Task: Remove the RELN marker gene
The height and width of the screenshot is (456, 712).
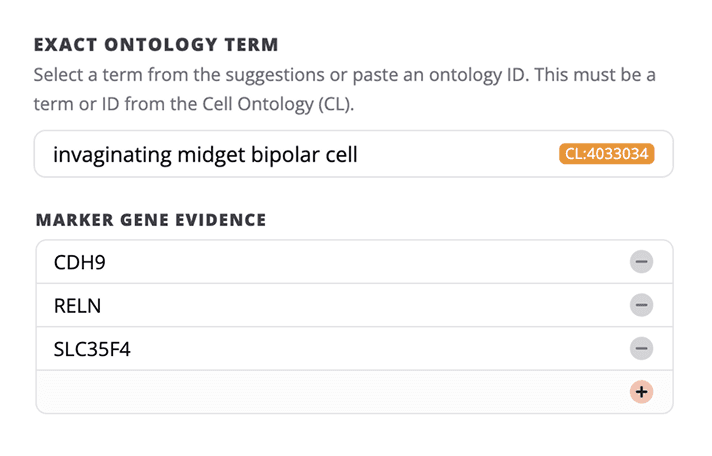Action: pos(641,305)
